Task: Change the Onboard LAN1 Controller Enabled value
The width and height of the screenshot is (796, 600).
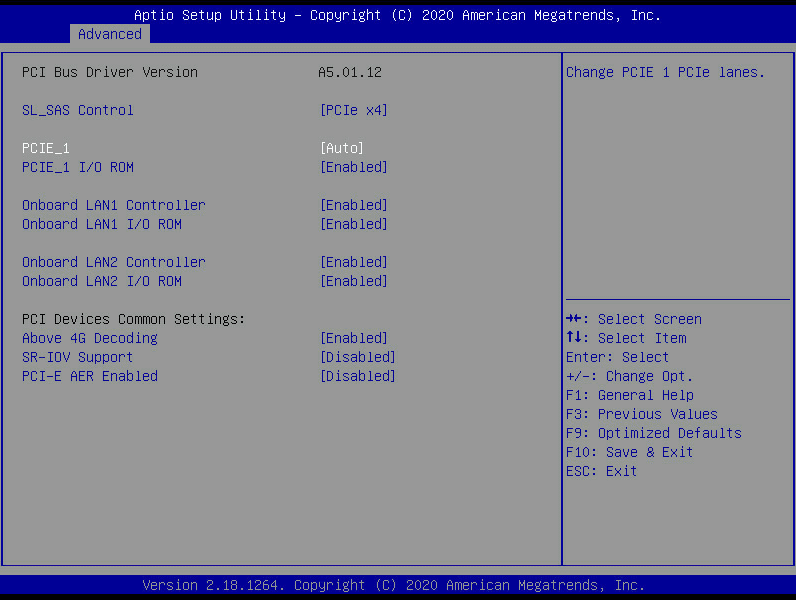Action: coord(354,206)
